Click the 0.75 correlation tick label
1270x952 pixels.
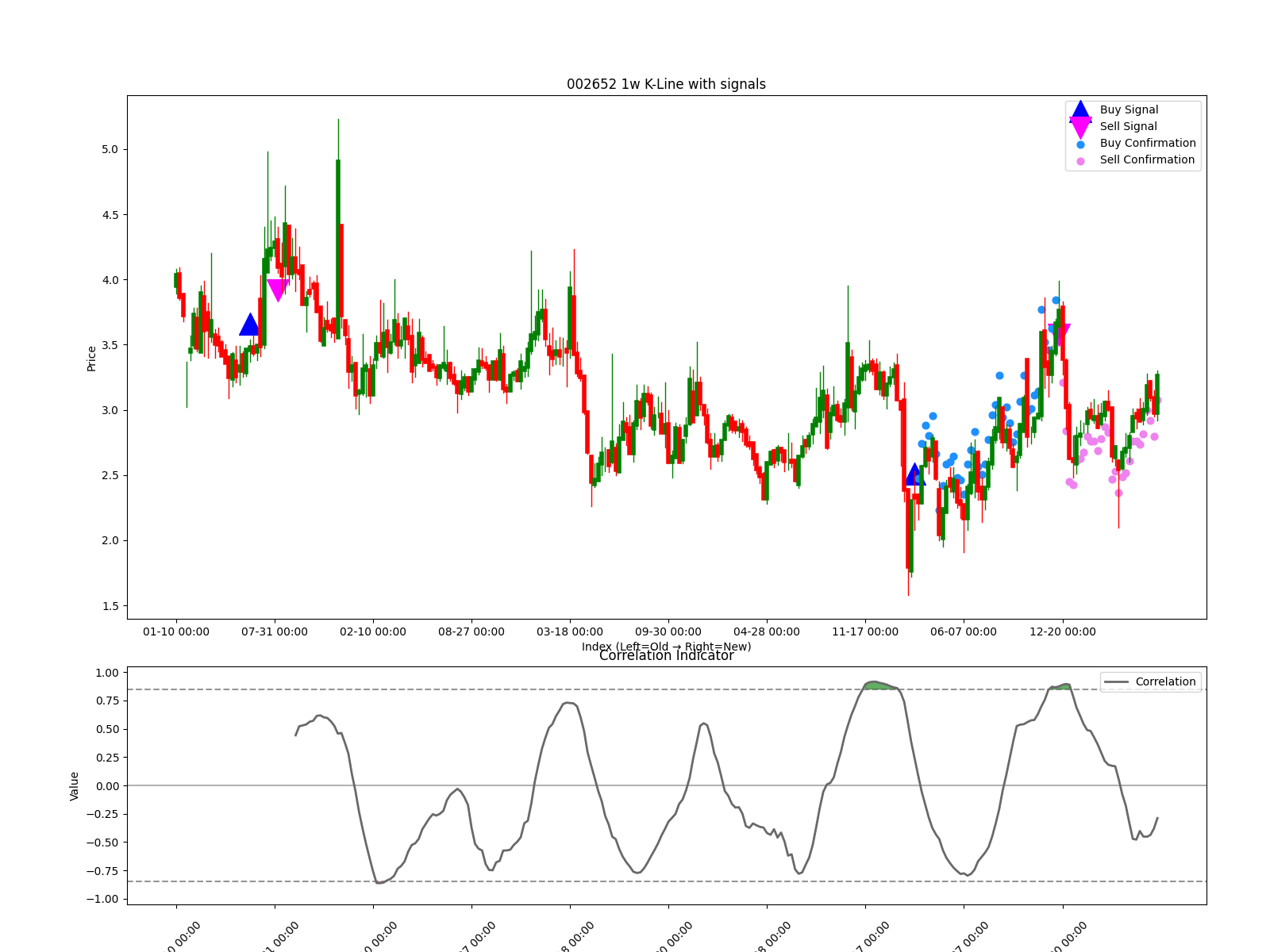(106, 701)
